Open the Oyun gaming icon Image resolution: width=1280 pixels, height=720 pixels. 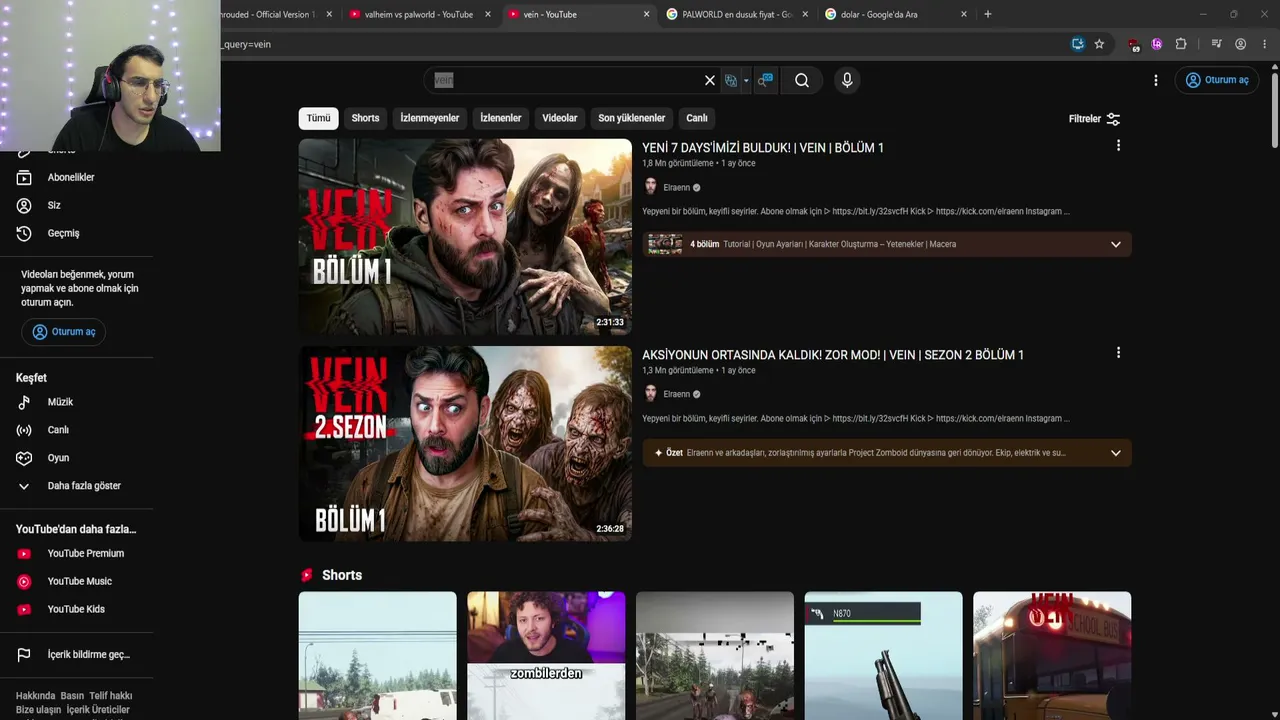point(24,458)
